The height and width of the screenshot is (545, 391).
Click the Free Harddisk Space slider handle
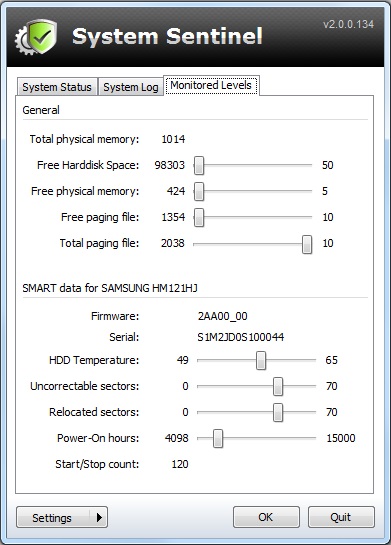pyautogui.click(x=199, y=165)
